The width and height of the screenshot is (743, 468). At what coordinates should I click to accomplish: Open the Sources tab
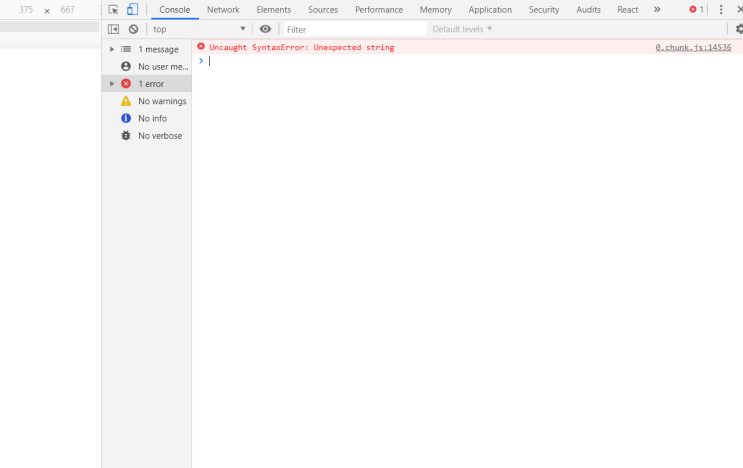(x=323, y=9)
